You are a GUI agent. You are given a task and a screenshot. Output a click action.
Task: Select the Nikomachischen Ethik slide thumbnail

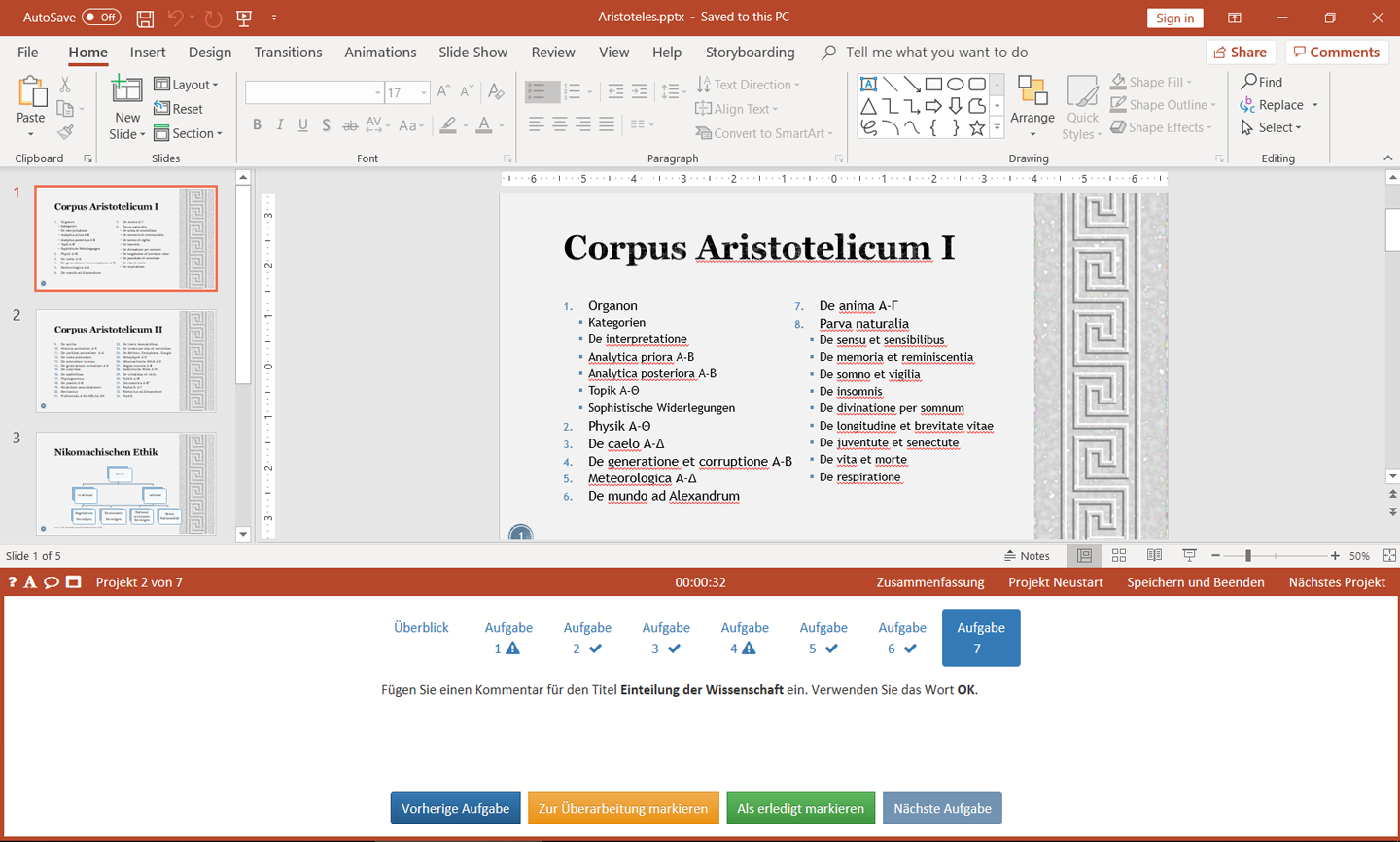(x=125, y=482)
